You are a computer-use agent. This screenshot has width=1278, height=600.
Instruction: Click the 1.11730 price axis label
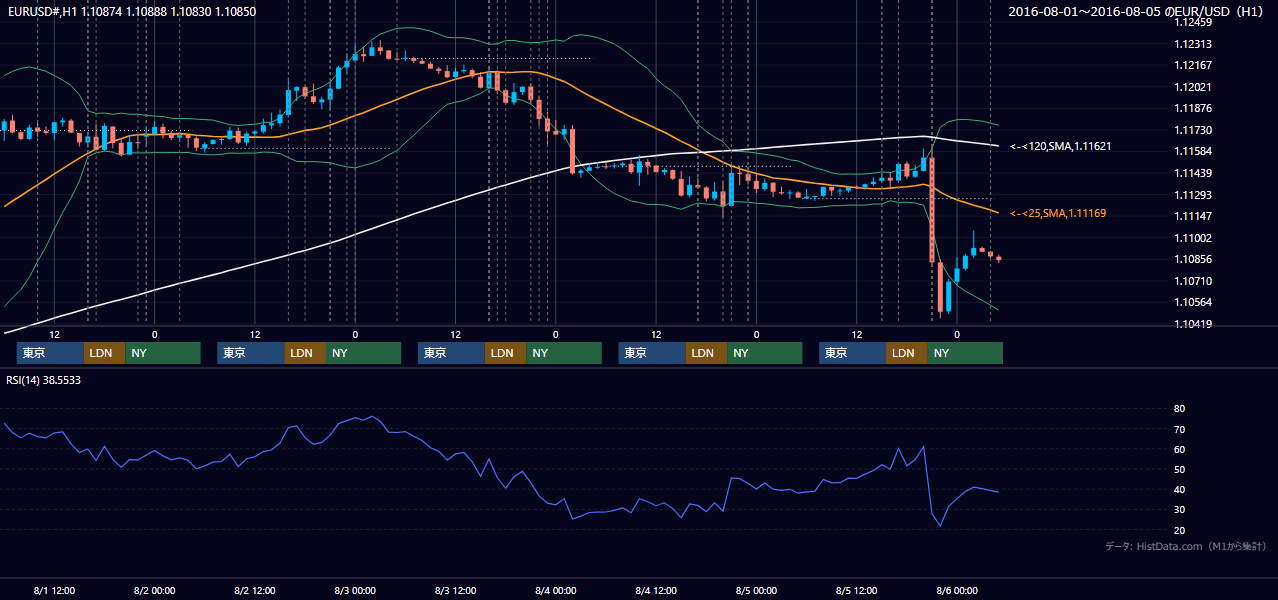pos(1193,130)
